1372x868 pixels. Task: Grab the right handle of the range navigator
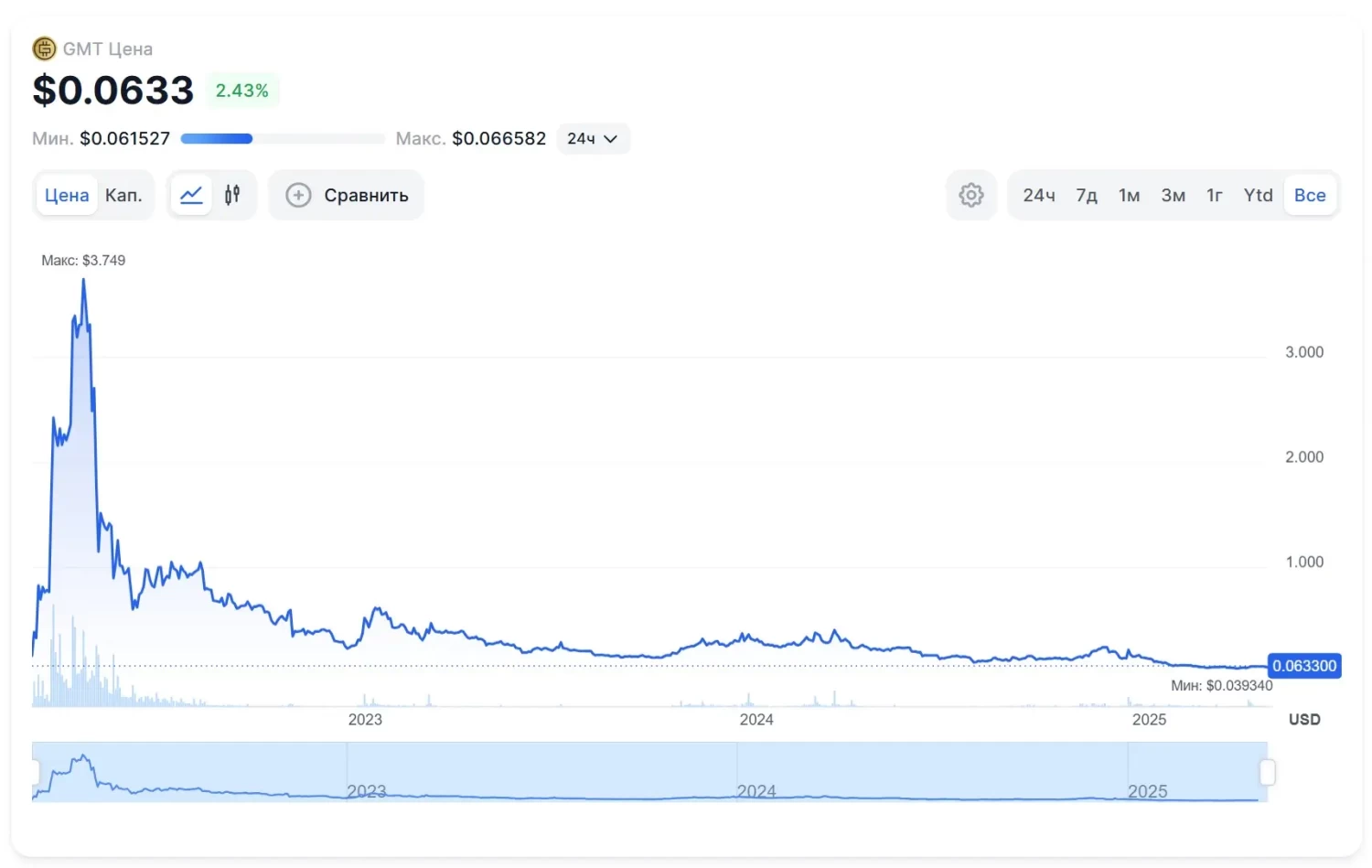(1267, 772)
